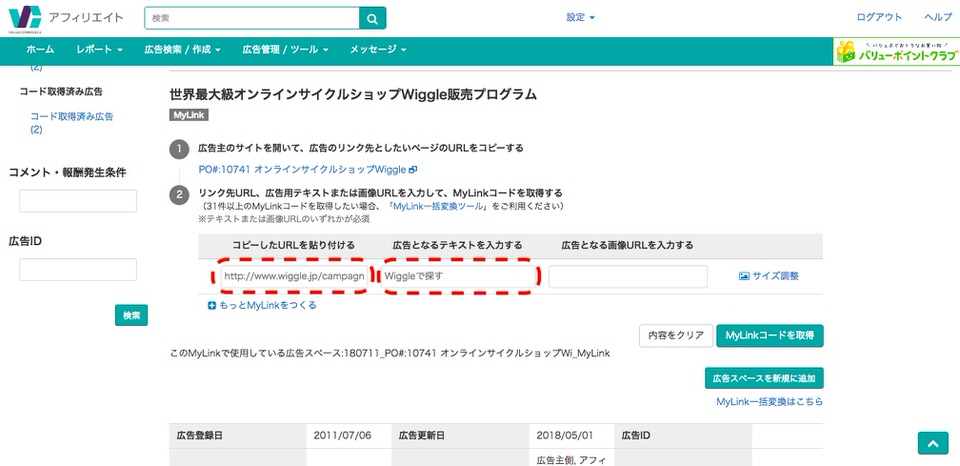Click the plus icon for もっとMyLinkをつくる
960x466 pixels.
pos(212,305)
